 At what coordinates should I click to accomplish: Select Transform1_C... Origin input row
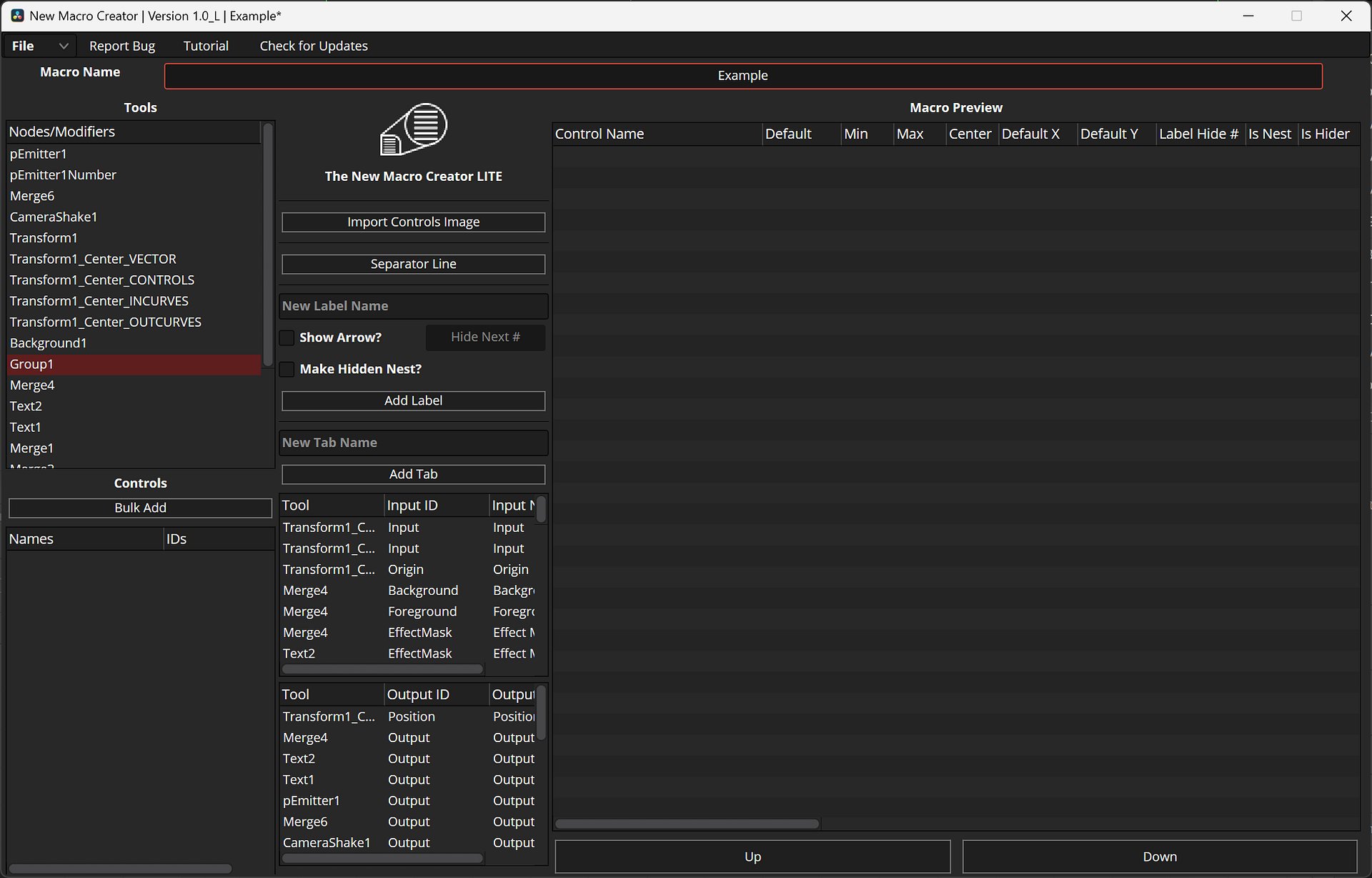407,570
